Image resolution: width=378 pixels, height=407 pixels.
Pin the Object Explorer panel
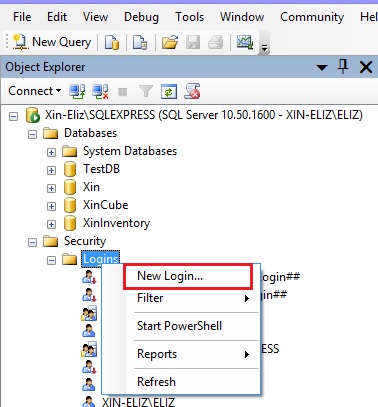[343, 66]
